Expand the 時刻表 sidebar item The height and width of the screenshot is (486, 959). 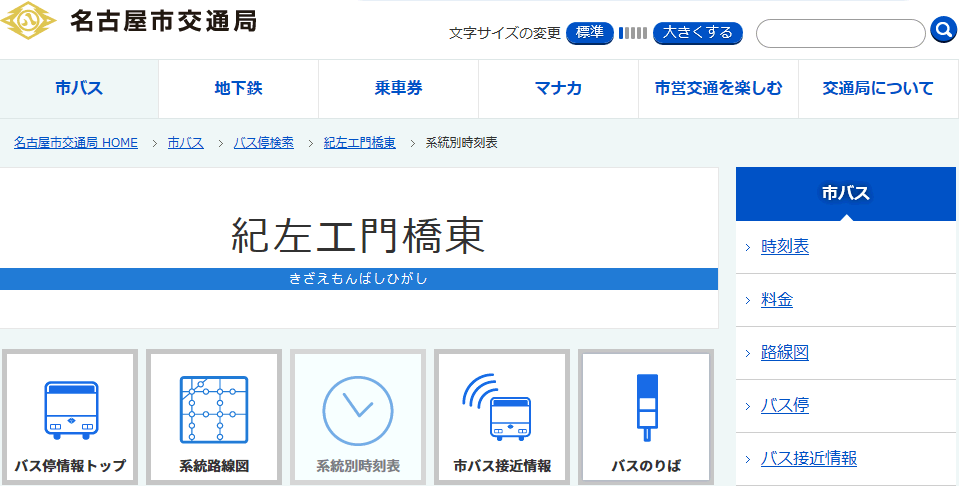(x=785, y=247)
